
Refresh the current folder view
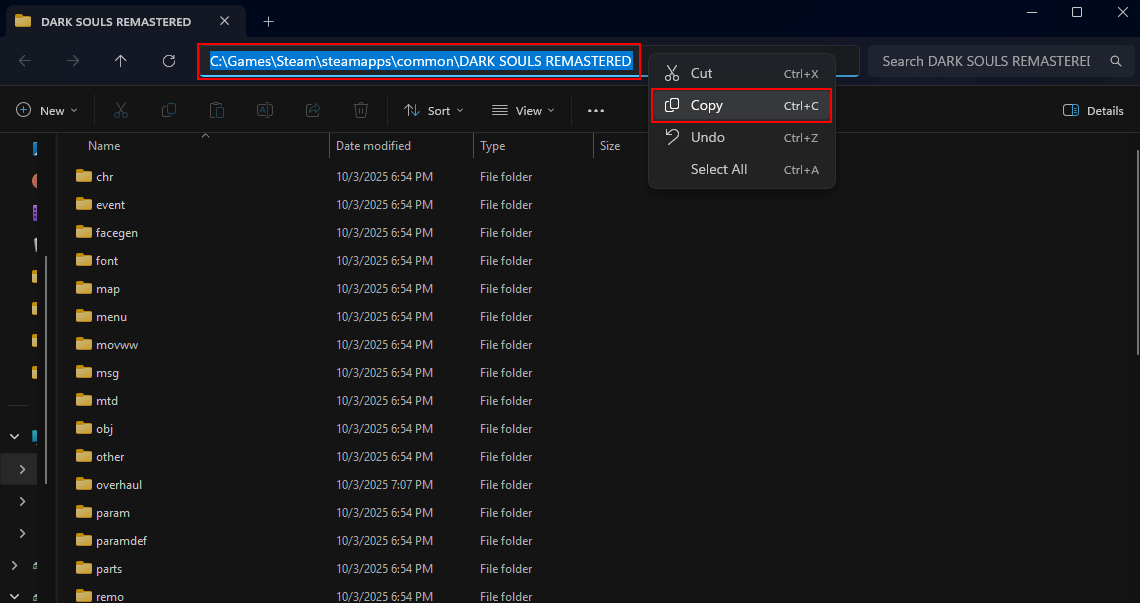(169, 61)
